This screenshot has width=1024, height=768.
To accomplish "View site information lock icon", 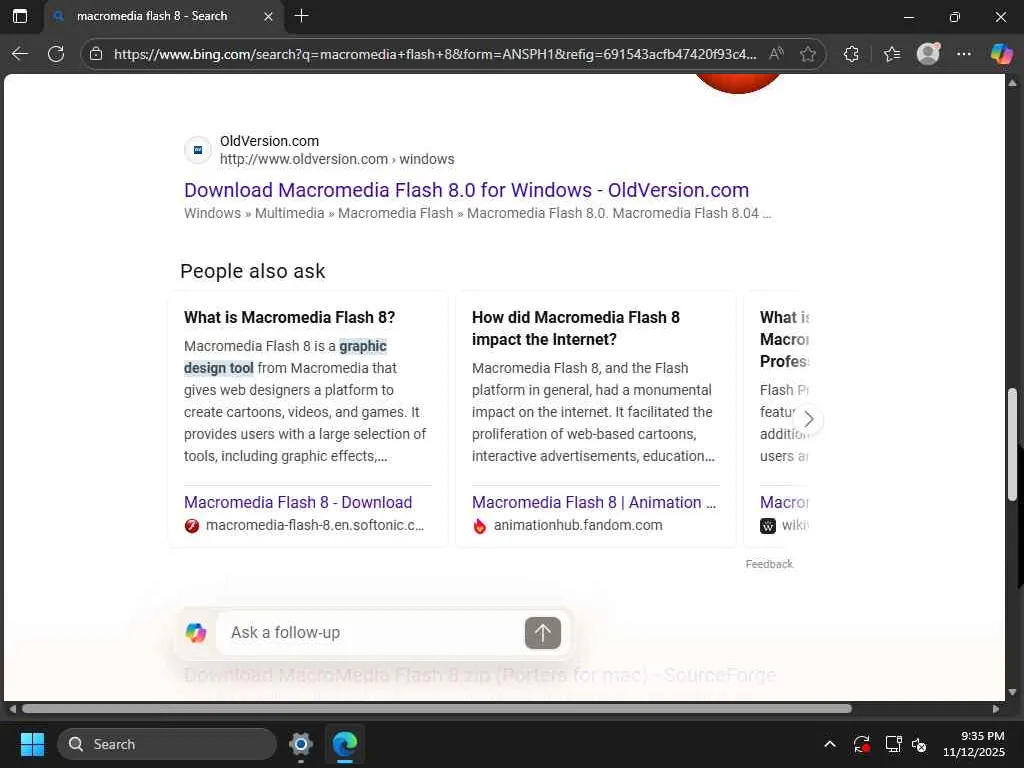I will click(x=96, y=54).
